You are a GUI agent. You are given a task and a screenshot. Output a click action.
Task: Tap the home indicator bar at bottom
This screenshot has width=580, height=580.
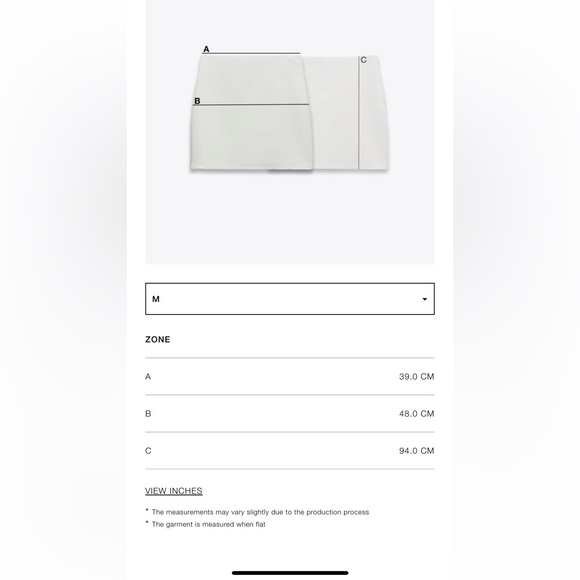coord(290,573)
